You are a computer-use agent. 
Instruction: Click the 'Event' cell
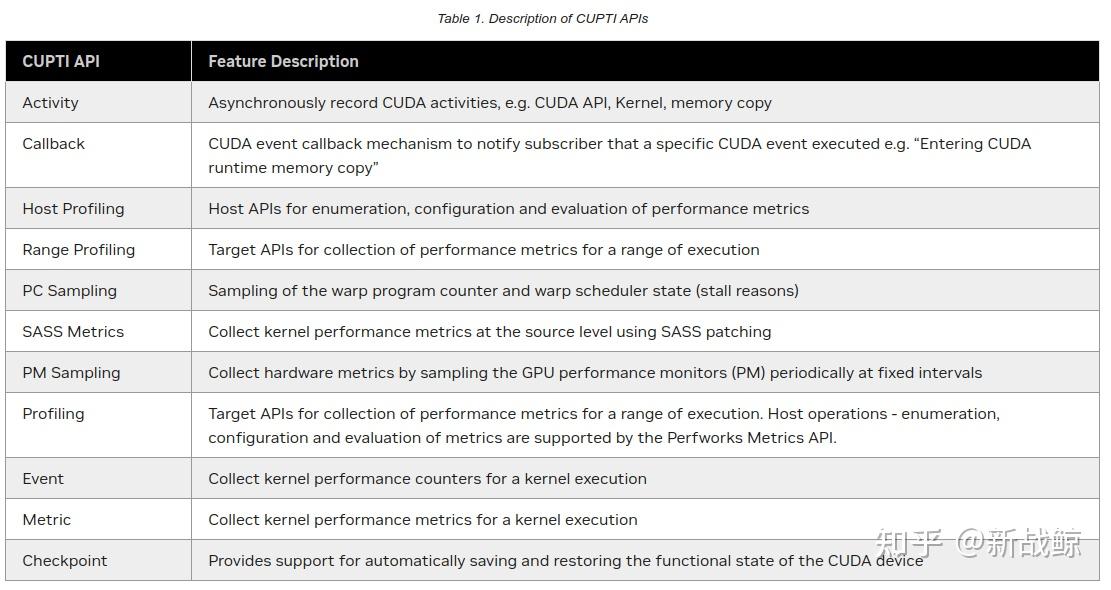(43, 478)
